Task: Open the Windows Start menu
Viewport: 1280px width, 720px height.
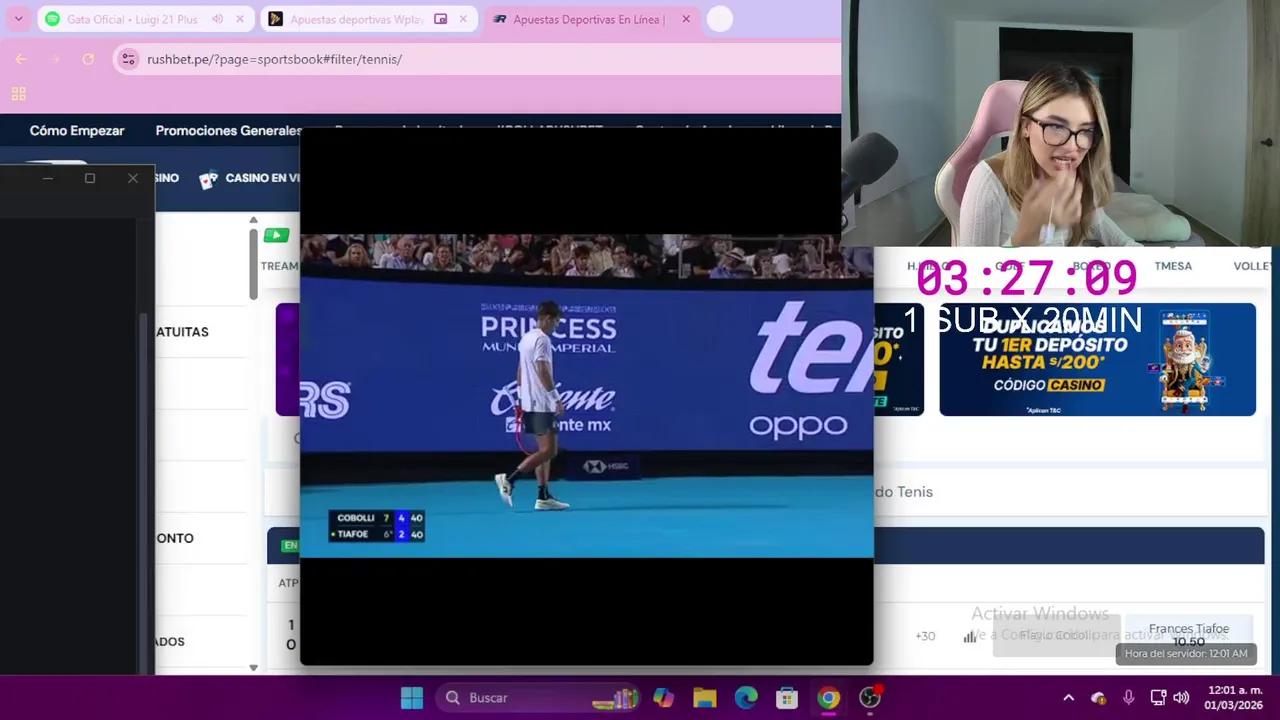Action: (x=411, y=698)
